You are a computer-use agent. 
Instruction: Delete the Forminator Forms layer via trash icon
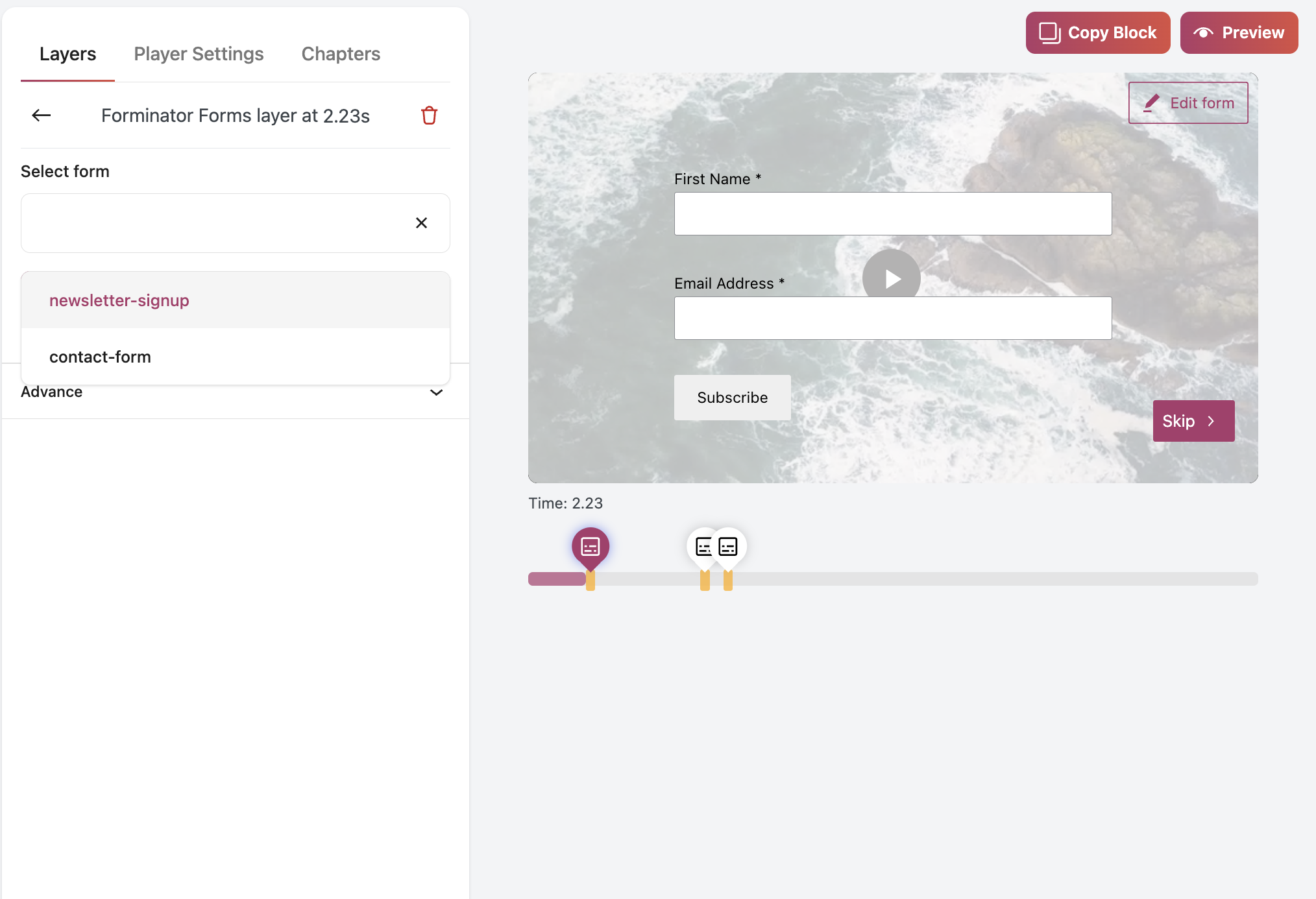pyautogui.click(x=429, y=115)
